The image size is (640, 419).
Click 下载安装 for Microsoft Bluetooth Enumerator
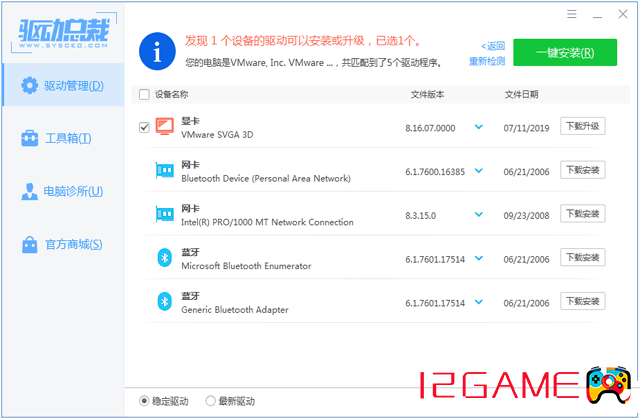point(582,257)
